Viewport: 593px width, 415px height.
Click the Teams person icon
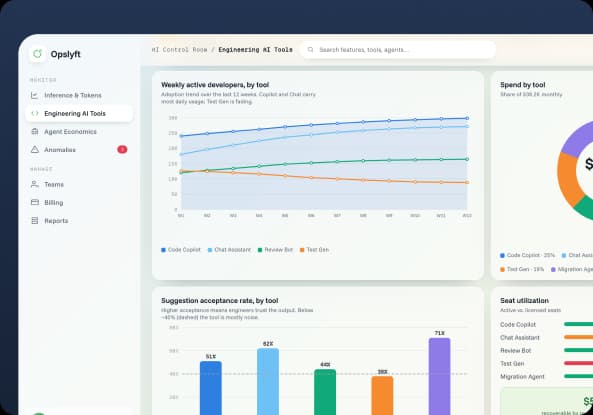34,184
